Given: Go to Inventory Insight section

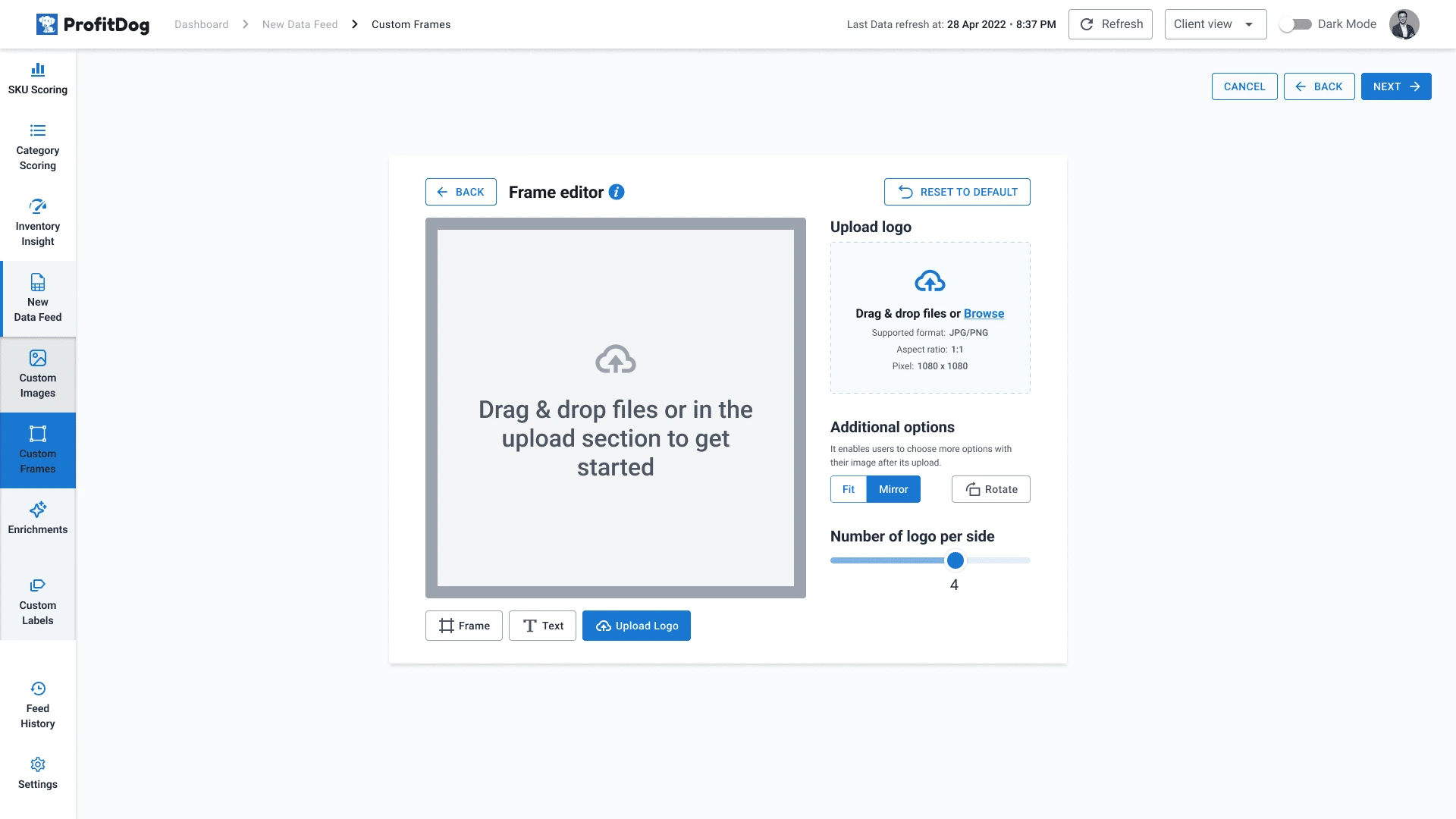Looking at the screenshot, I should pyautogui.click(x=38, y=223).
